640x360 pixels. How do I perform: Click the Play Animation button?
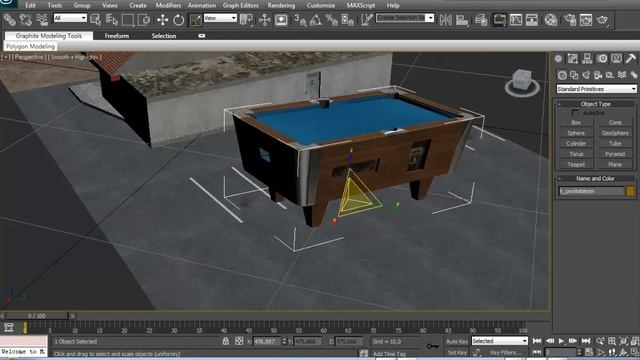pos(562,341)
